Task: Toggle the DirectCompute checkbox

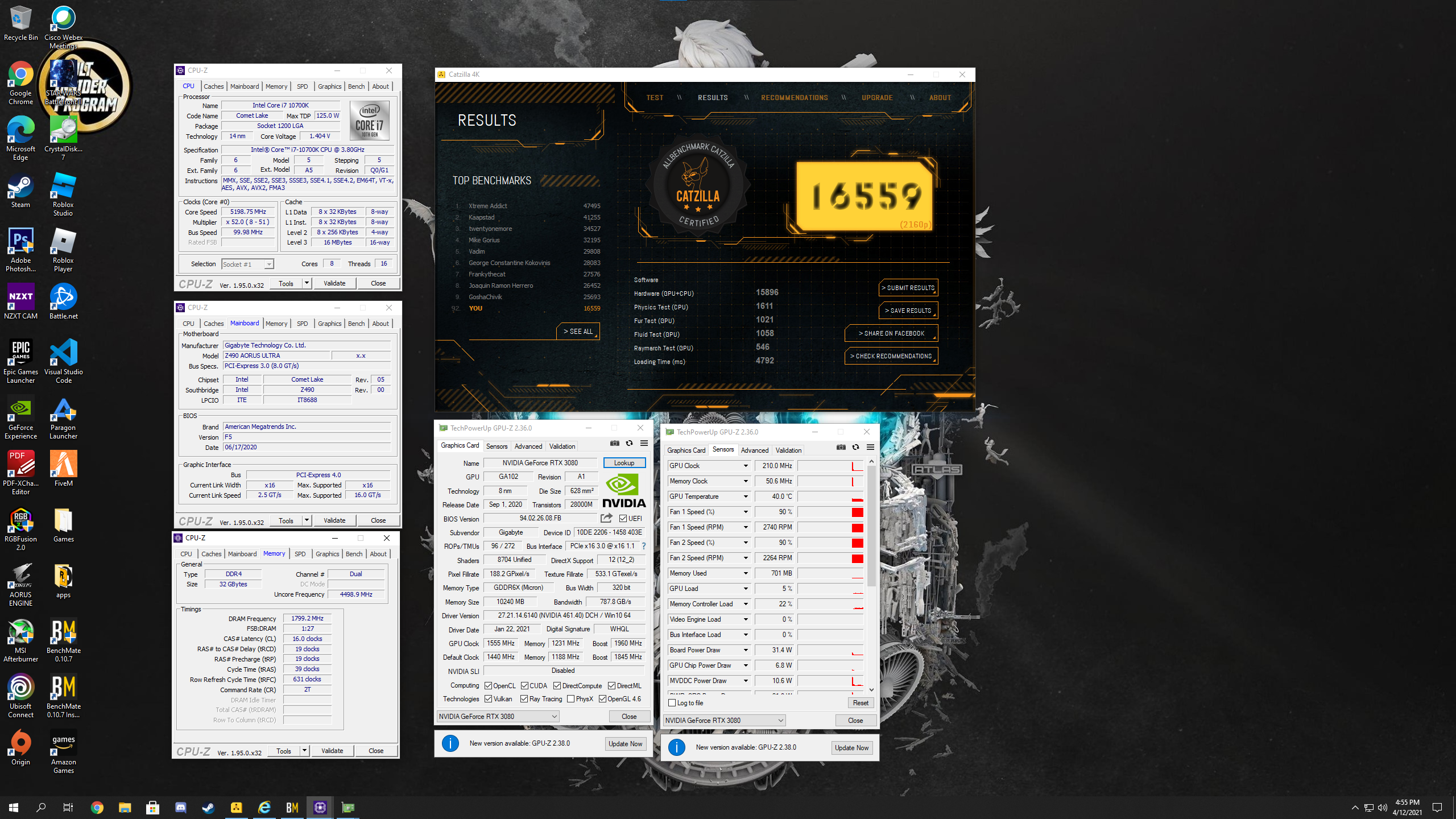Action: (x=557, y=685)
